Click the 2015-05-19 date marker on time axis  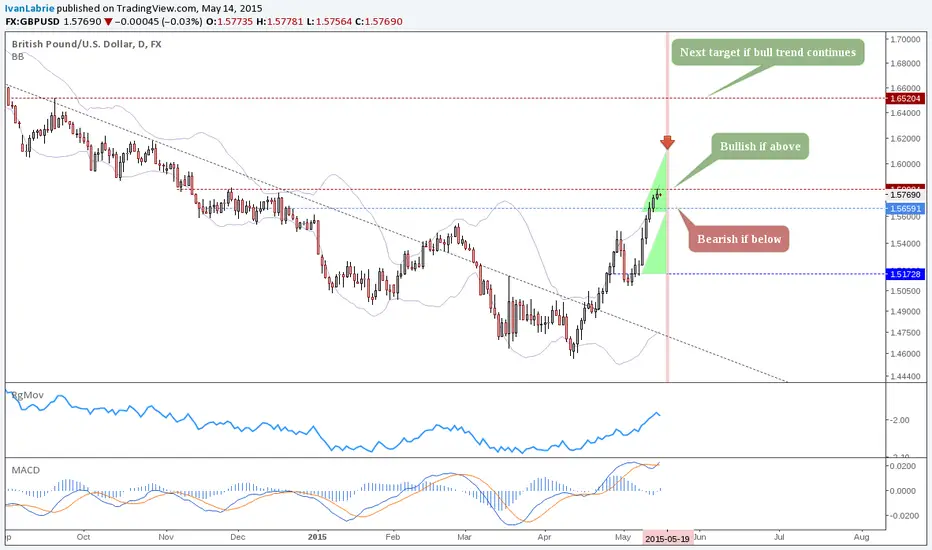point(667,538)
